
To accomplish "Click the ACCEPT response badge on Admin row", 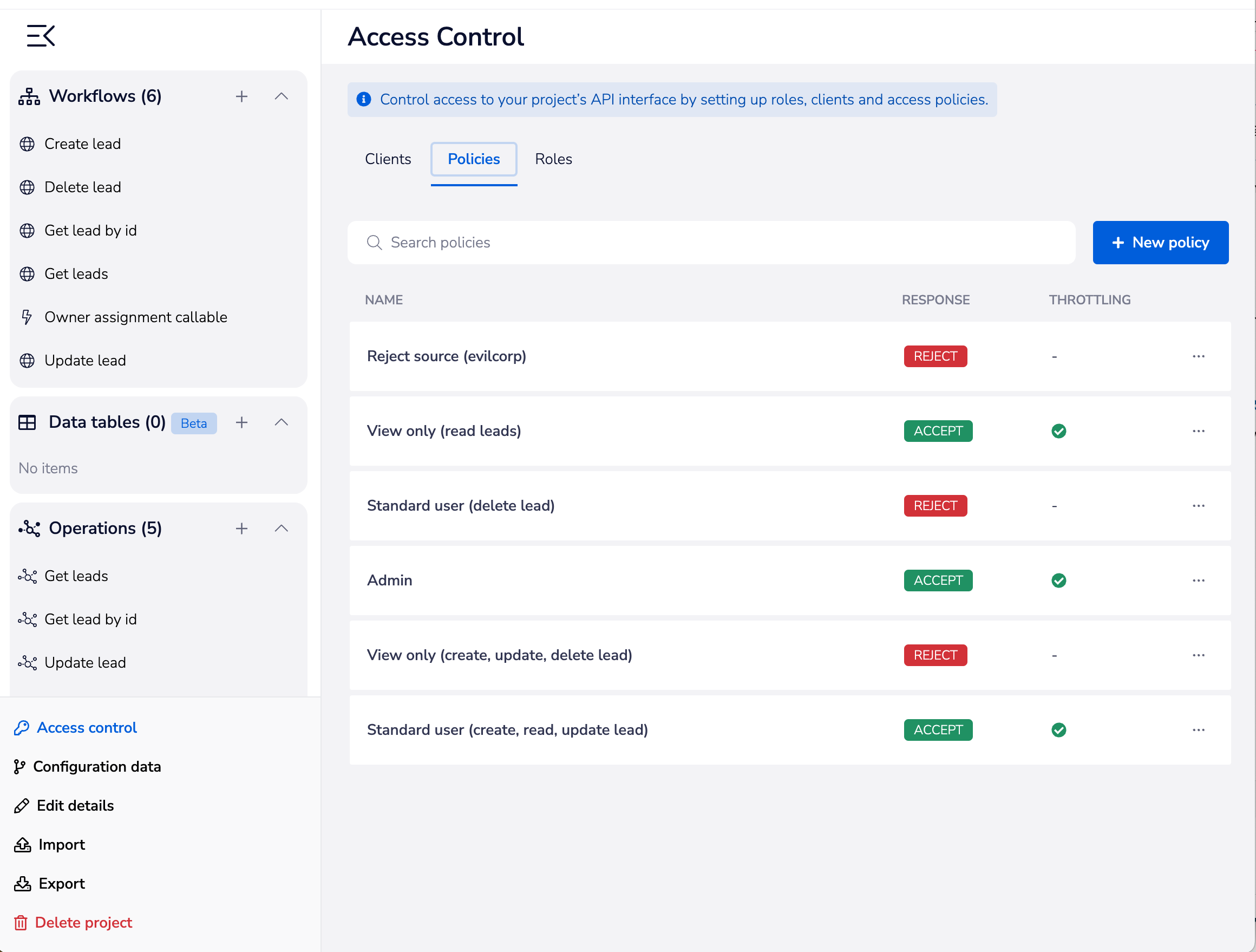I will point(938,580).
